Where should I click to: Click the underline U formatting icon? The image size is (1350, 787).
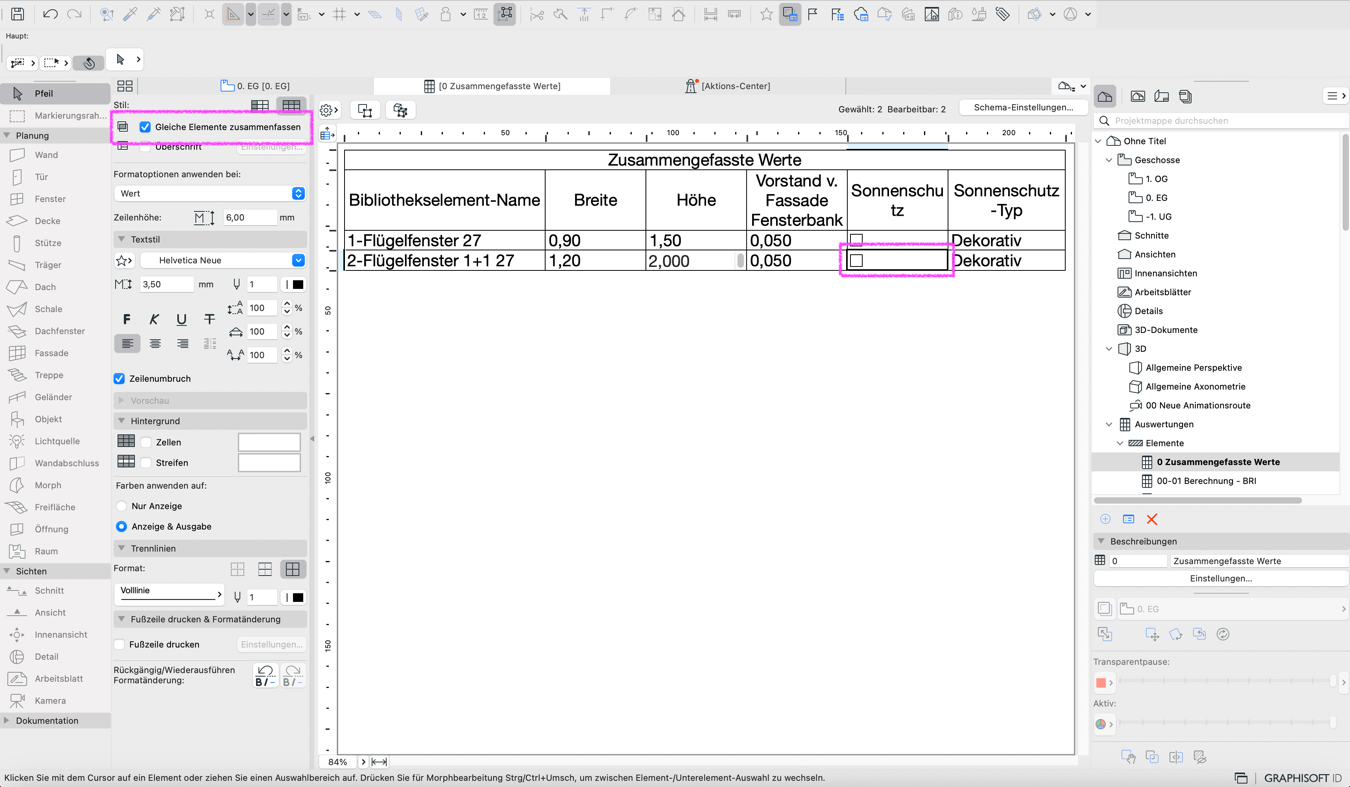coord(181,319)
